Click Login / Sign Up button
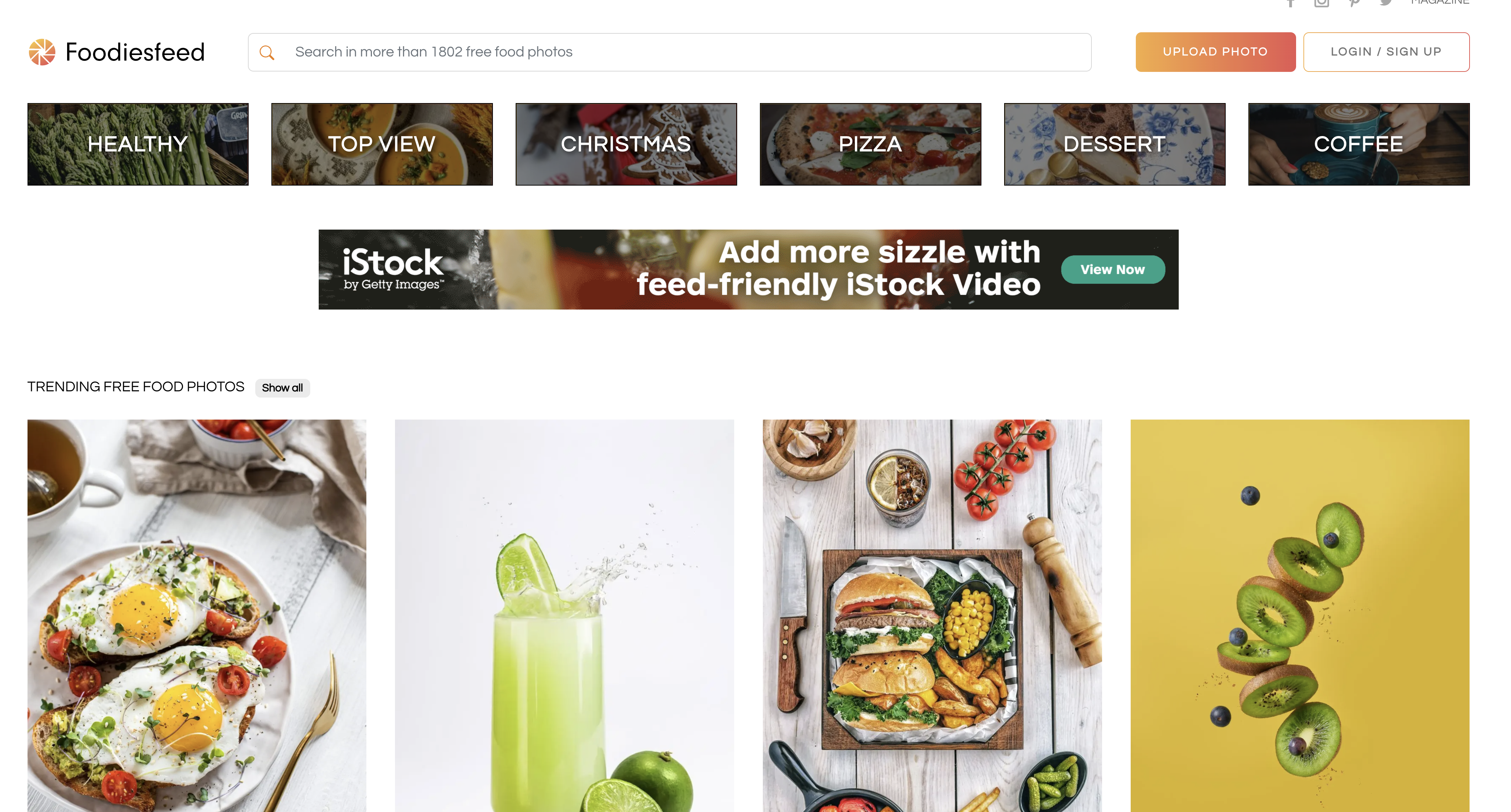 click(1386, 52)
